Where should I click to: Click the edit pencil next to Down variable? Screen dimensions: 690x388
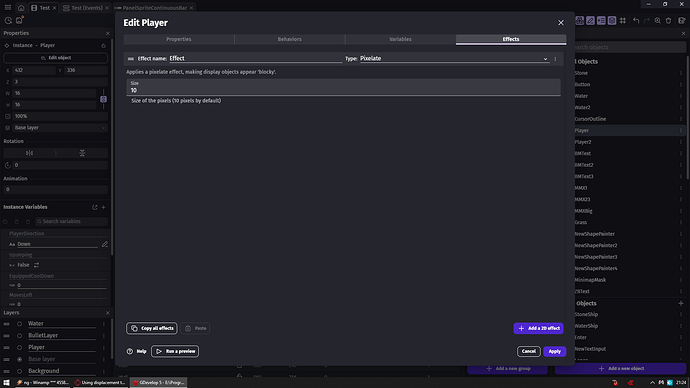105,244
